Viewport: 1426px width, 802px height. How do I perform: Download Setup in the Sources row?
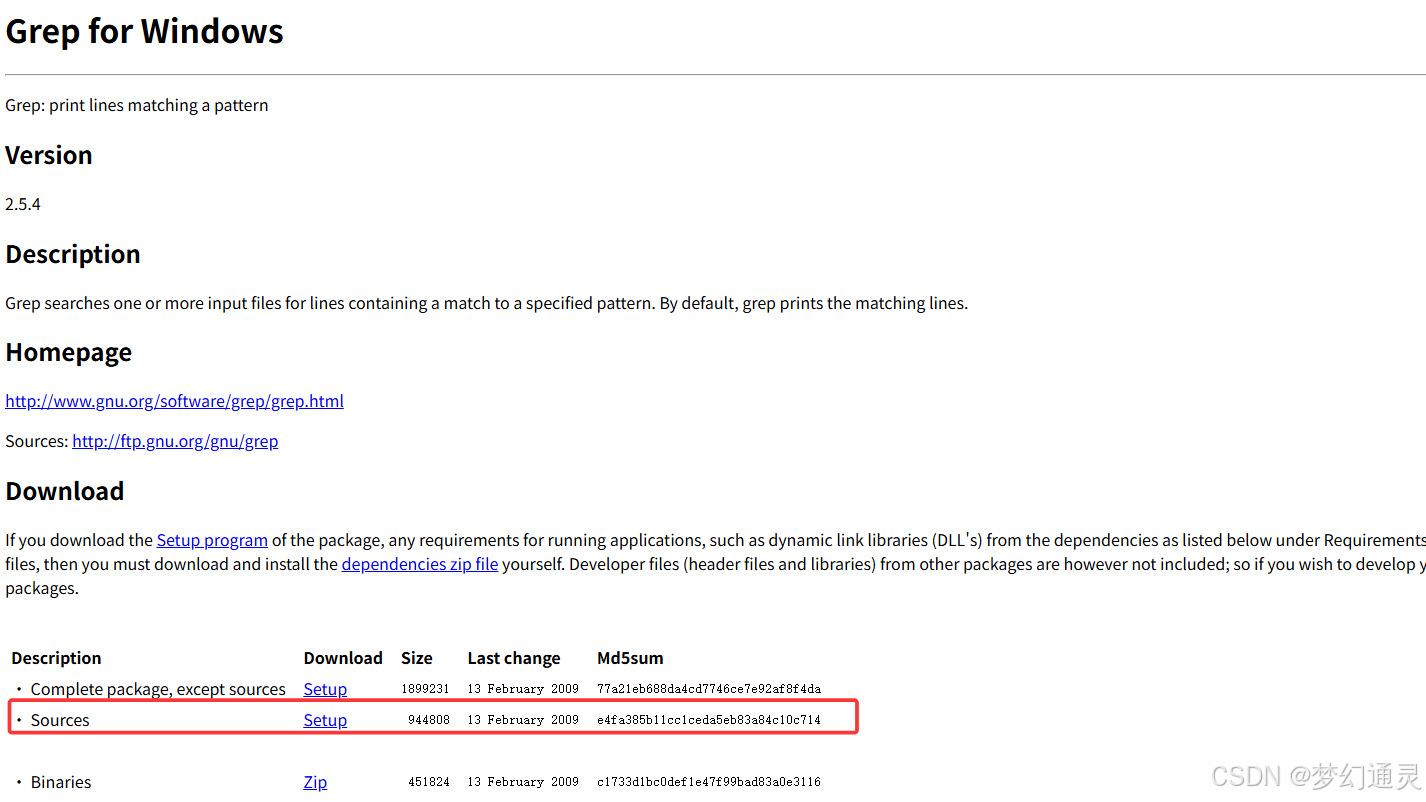click(325, 720)
